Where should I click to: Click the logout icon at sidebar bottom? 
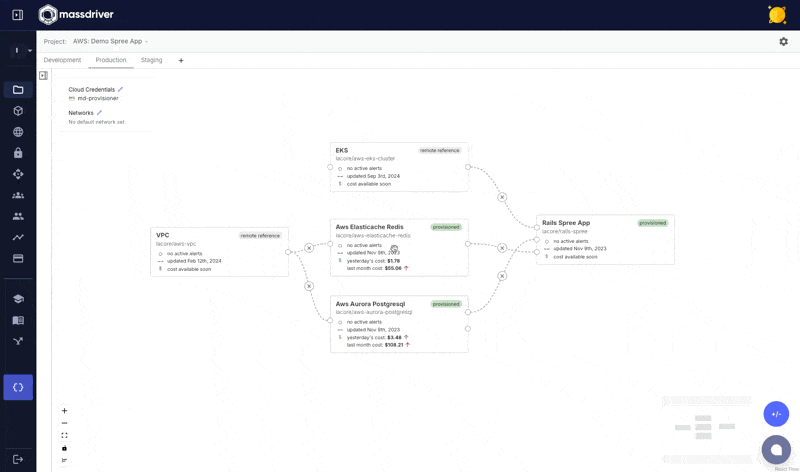[18, 458]
